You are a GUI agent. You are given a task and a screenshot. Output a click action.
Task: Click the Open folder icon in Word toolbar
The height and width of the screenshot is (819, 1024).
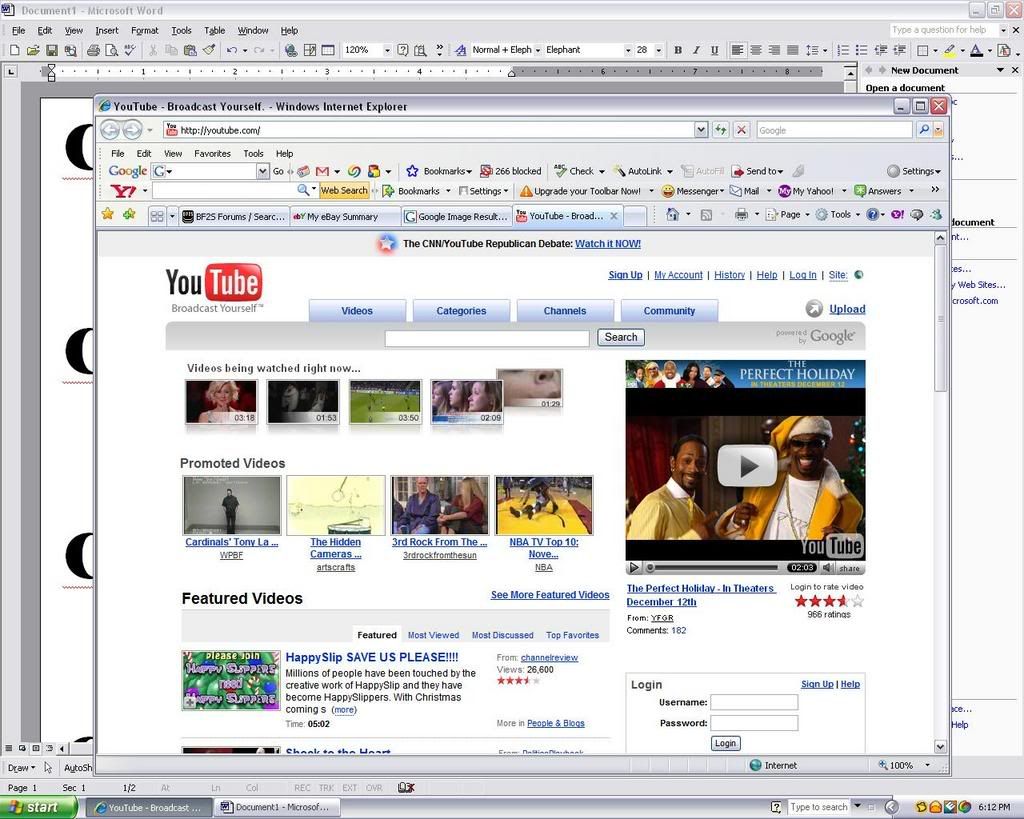tap(33, 50)
